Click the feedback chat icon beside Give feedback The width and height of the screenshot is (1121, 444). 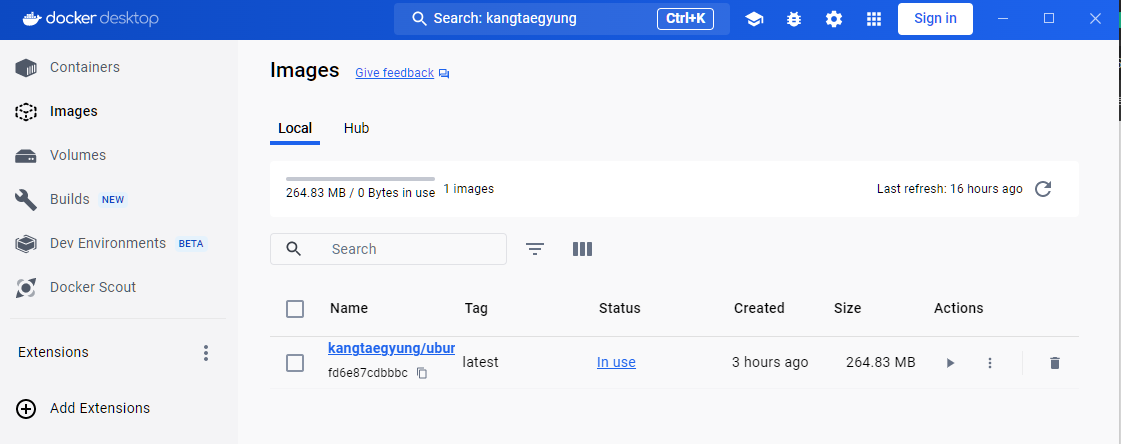tap(444, 74)
